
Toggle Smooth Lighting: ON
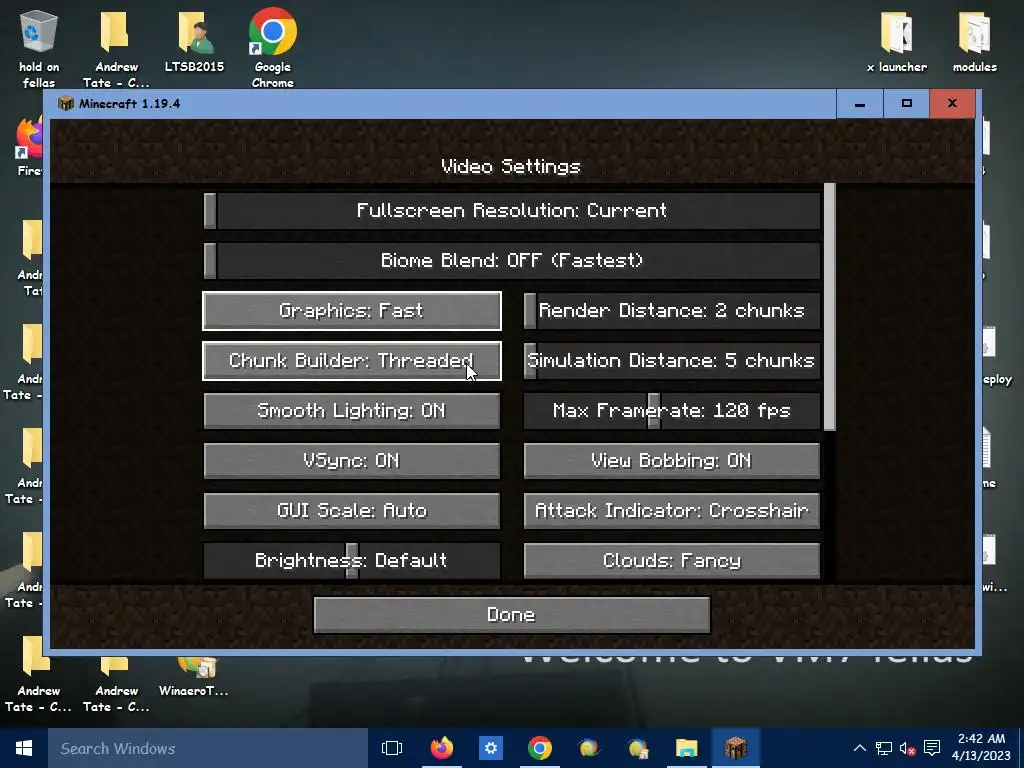click(x=352, y=411)
